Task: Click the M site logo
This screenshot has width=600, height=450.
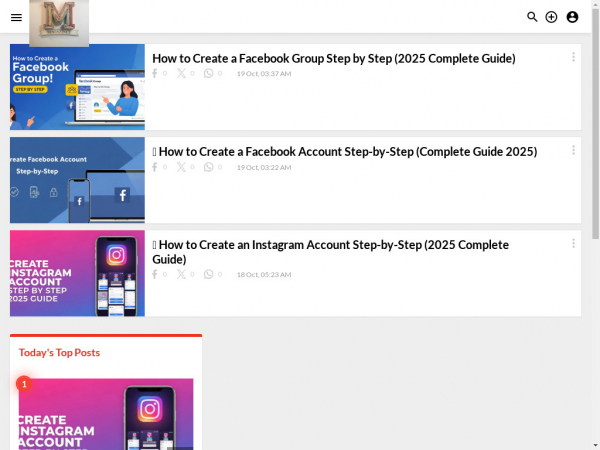Action: [59, 23]
